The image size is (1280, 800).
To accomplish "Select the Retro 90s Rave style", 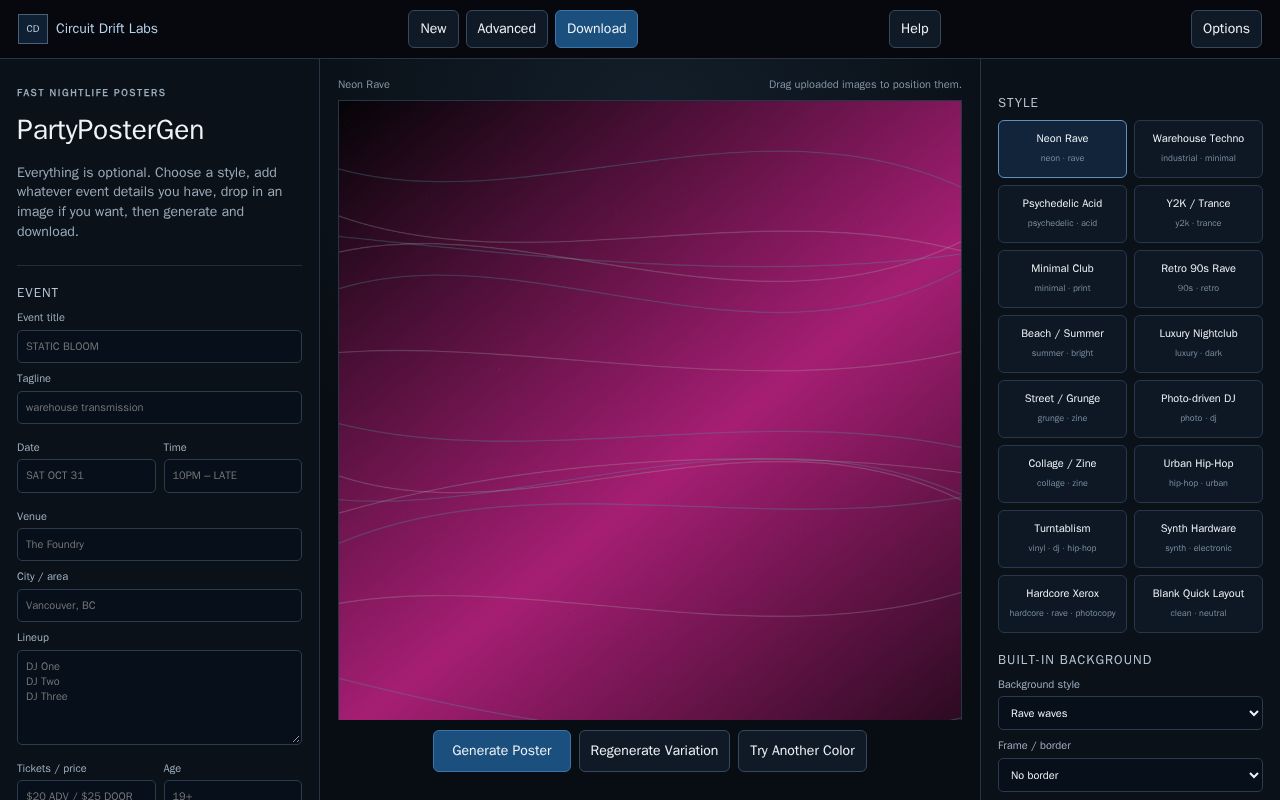I will 1198,279.
